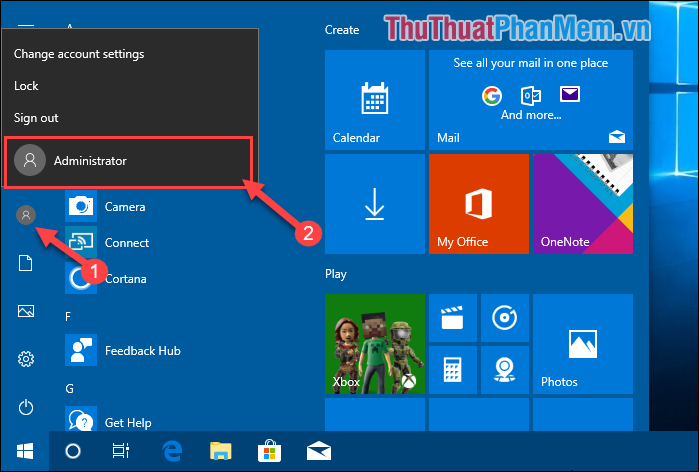Click the letter F section header

pyautogui.click(x=68, y=317)
